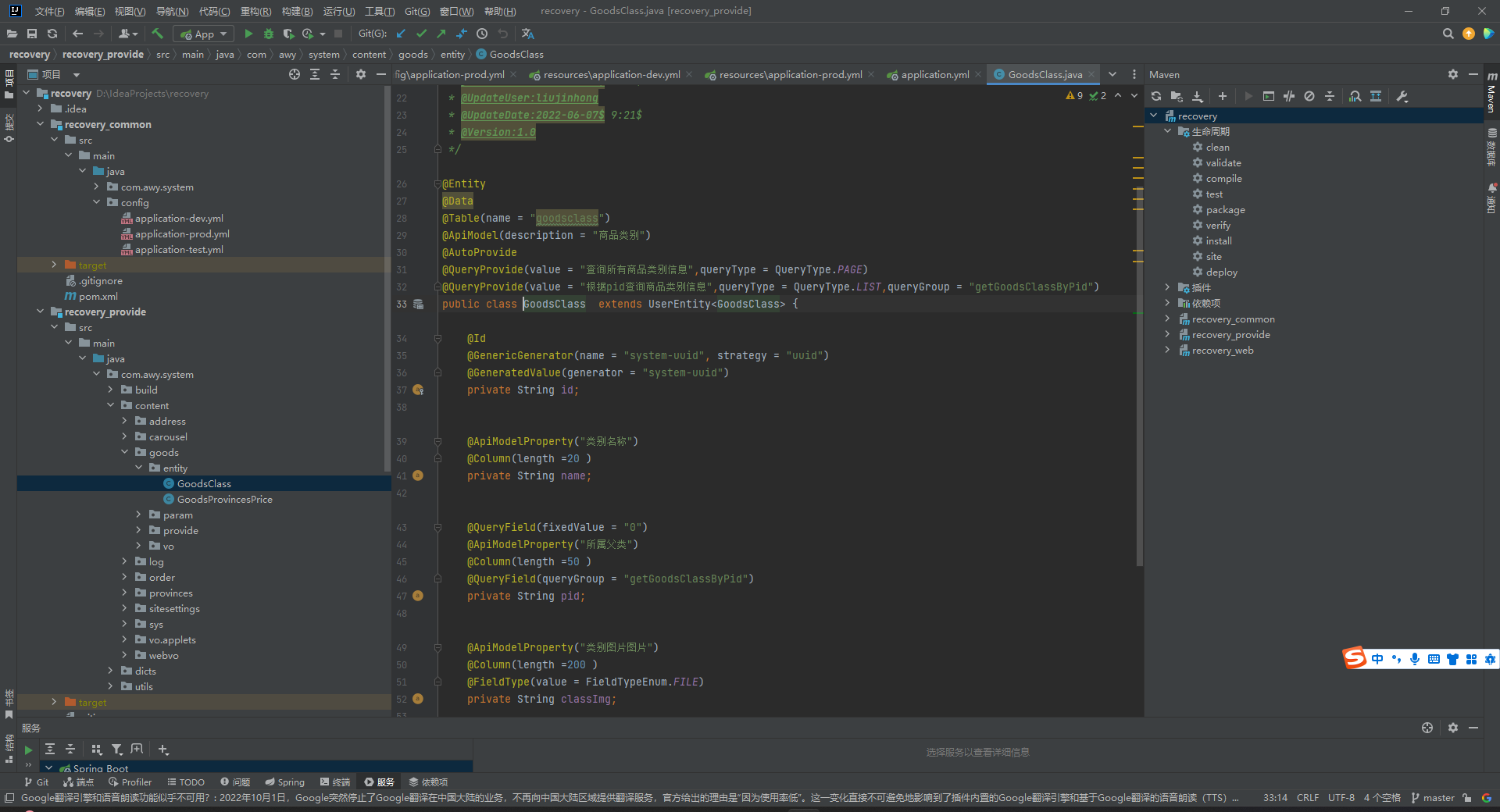The image size is (1500, 812).
Task: Select GoodsProvincesPrice class in project tree
Action: [224, 499]
